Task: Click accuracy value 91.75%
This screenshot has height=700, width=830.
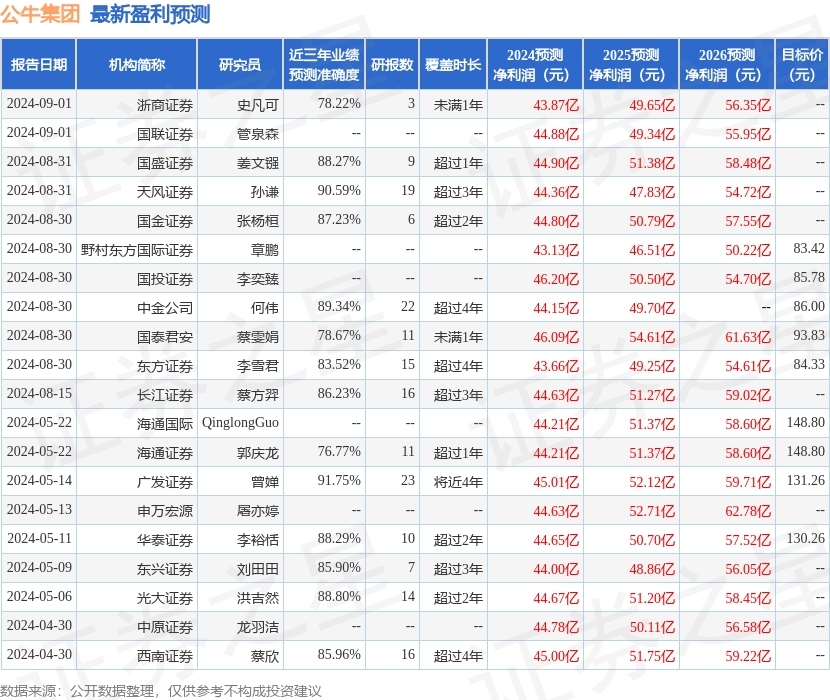Action: pos(339,480)
